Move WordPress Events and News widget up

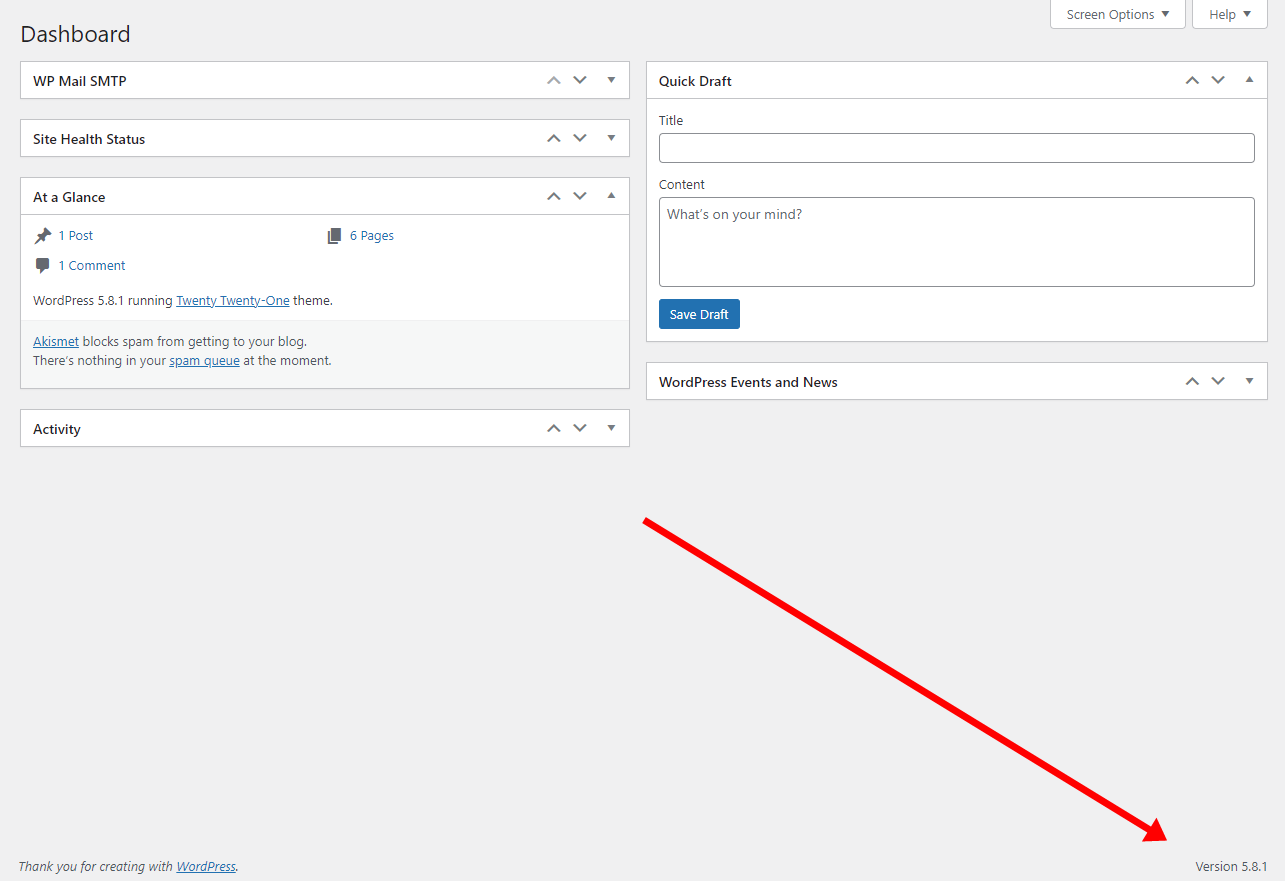1192,381
